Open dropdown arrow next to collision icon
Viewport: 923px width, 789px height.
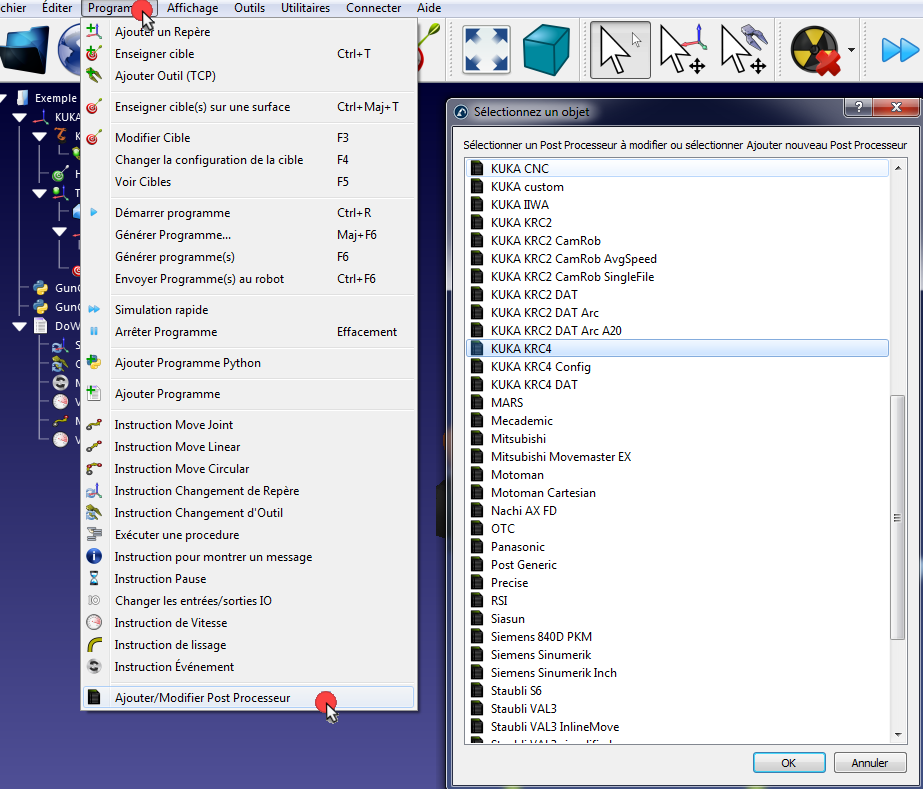[851, 50]
